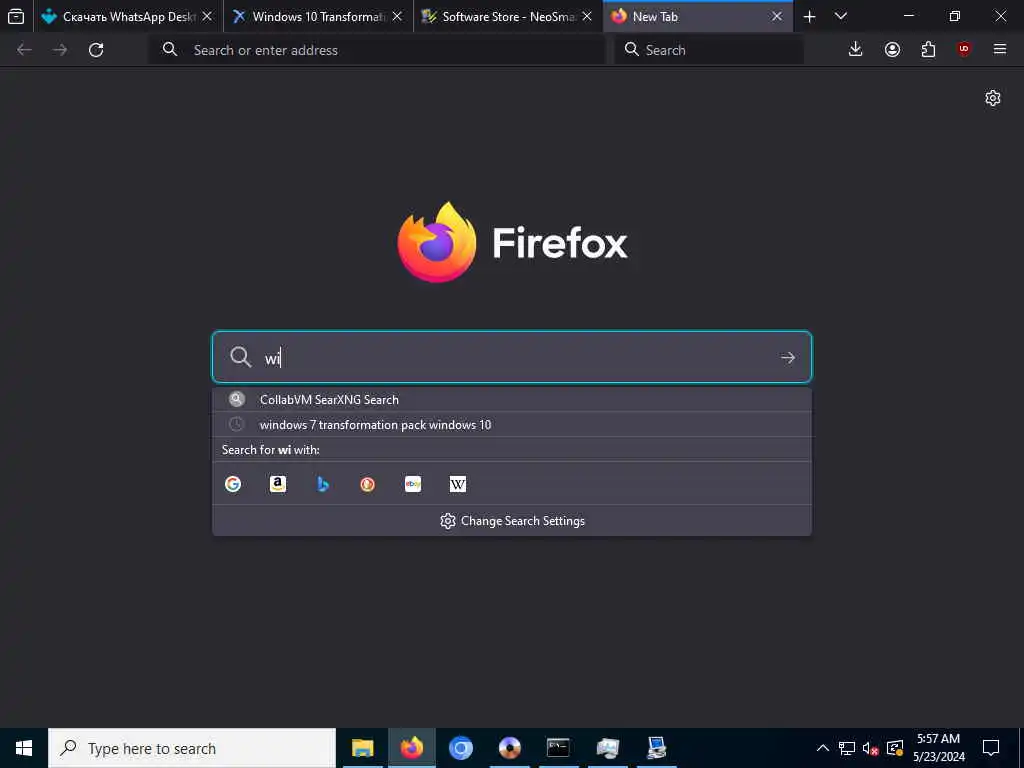
Task: Open new tab personalize gear
Action: coord(993,98)
